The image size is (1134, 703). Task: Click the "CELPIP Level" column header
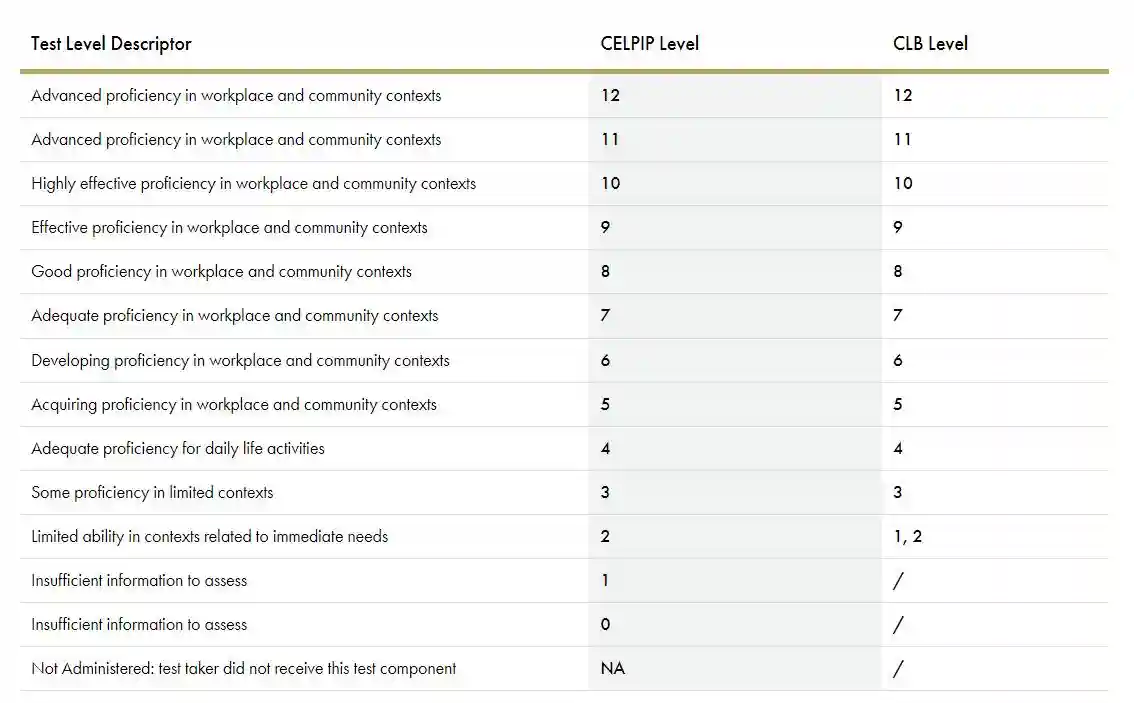point(649,44)
